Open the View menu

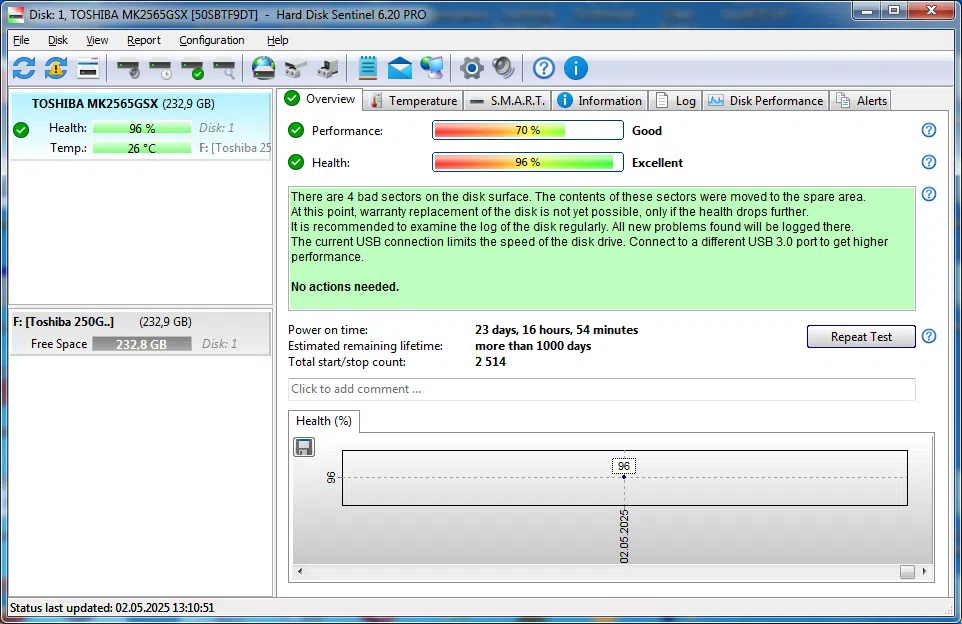(97, 40)
